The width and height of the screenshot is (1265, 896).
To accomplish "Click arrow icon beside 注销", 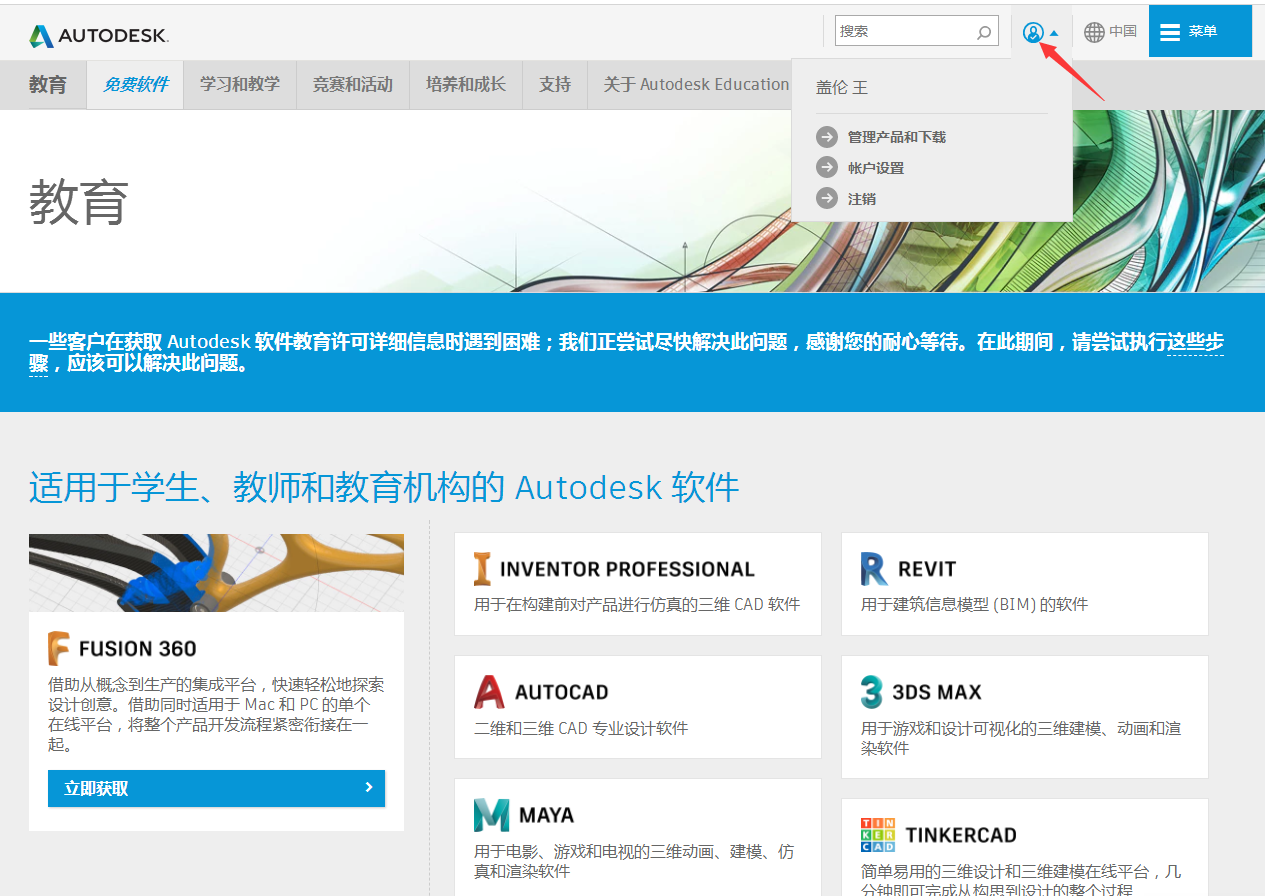I will point(827,199).
